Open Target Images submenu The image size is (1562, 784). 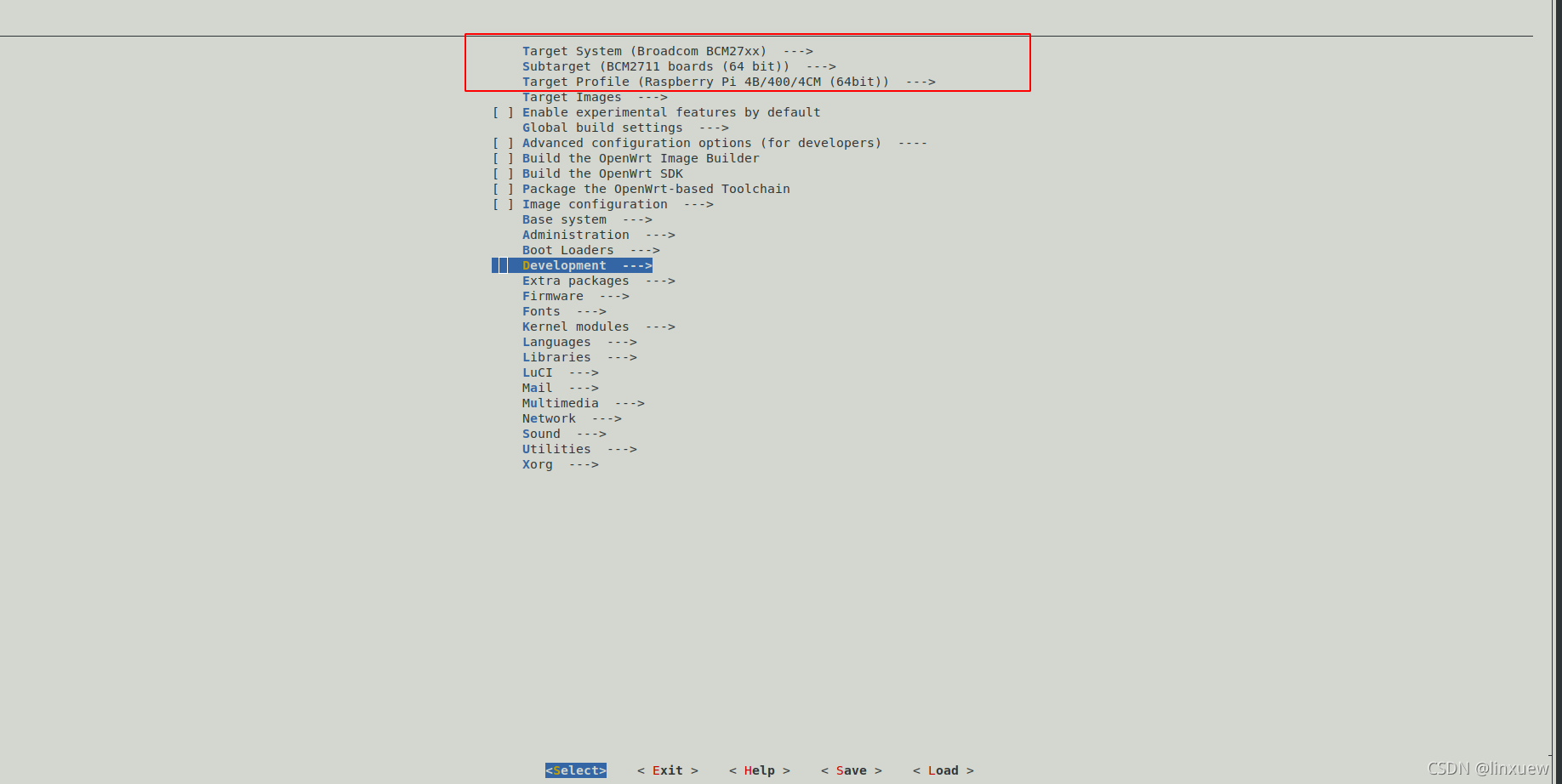click(x=595, y=97)
